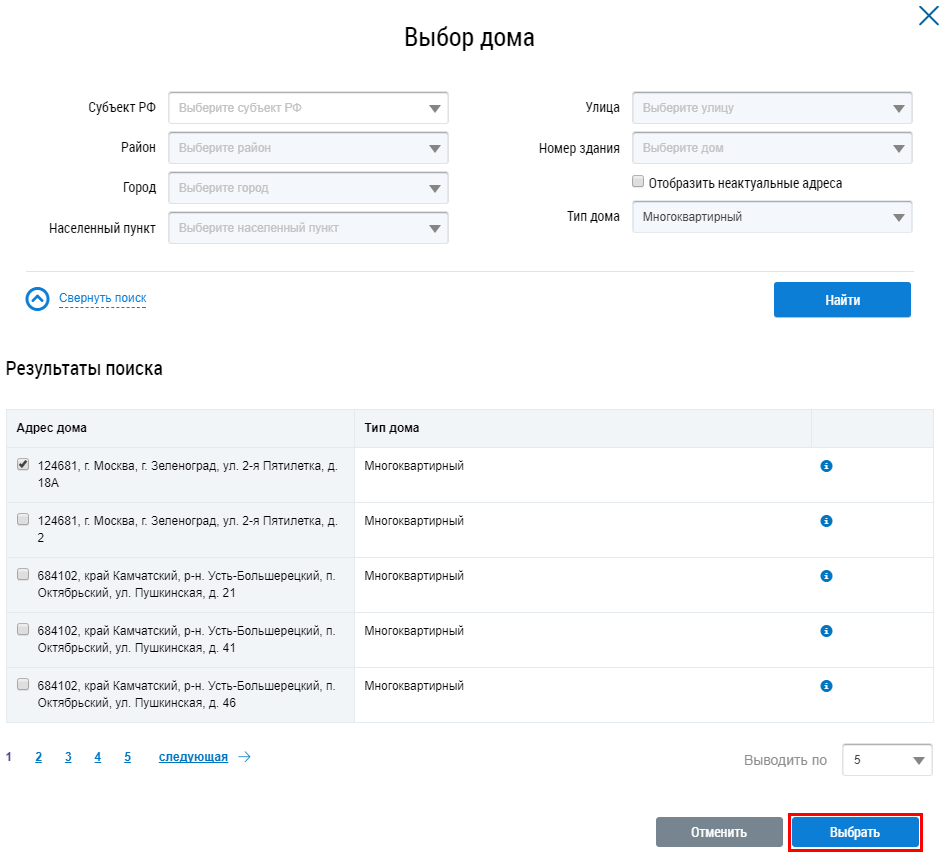Close the Выбор дома dialog
945x857 pixels.
[x=927, y=16]
